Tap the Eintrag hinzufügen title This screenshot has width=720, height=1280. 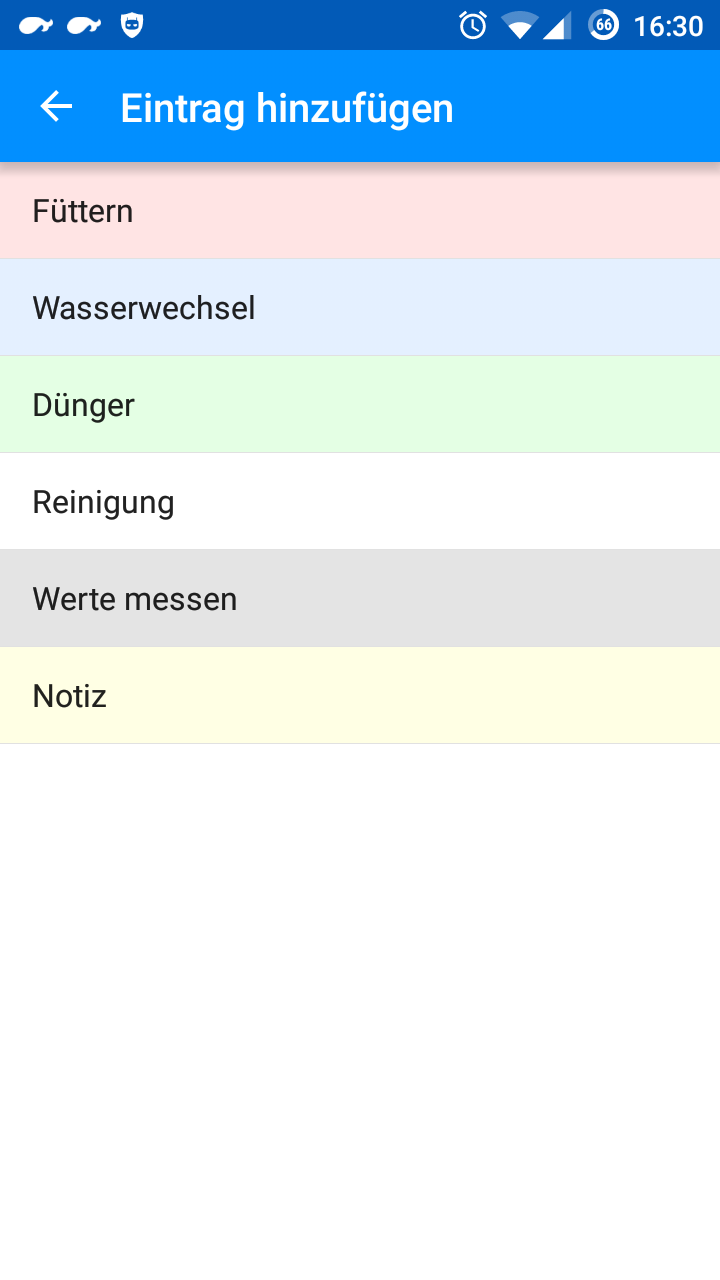pyautogui.click(x=287, y=108)
